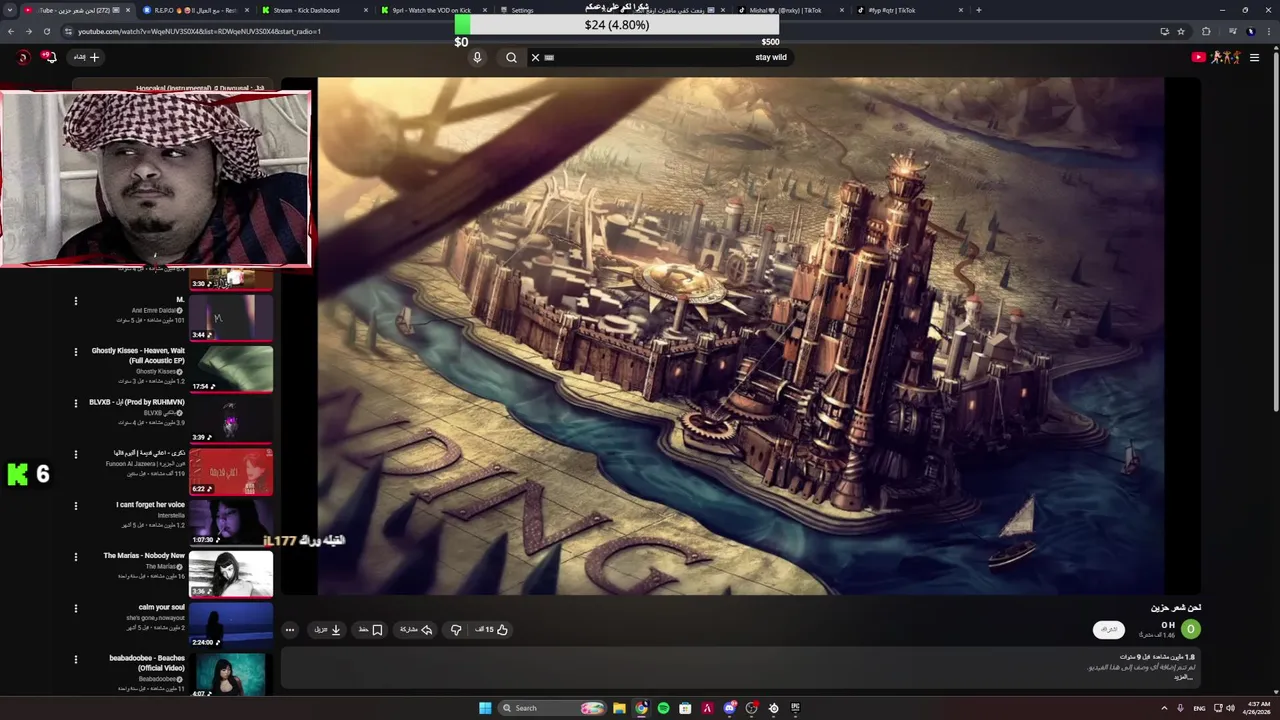Reload the page with refresh icon

[x=46, y=31]
